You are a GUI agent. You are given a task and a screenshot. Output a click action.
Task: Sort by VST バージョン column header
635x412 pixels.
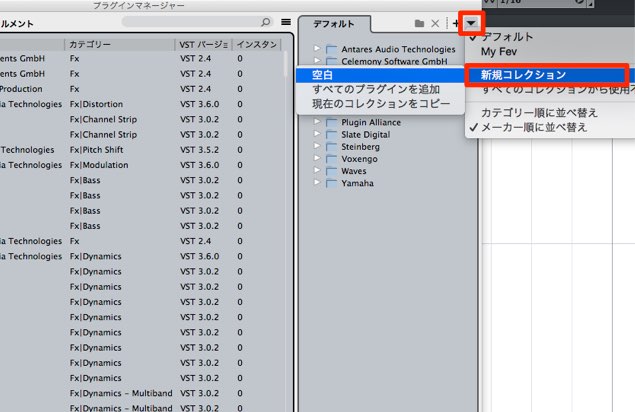click(x=204, y=44)
